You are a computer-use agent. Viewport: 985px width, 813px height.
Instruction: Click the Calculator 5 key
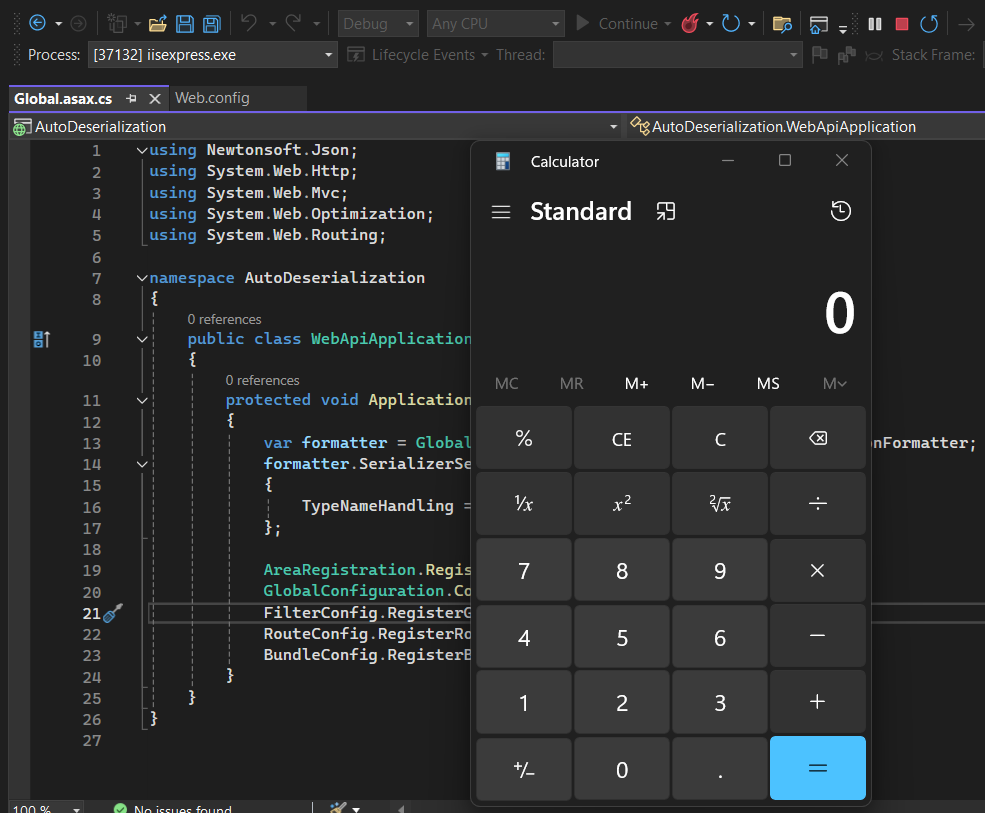tap(622, 636)
